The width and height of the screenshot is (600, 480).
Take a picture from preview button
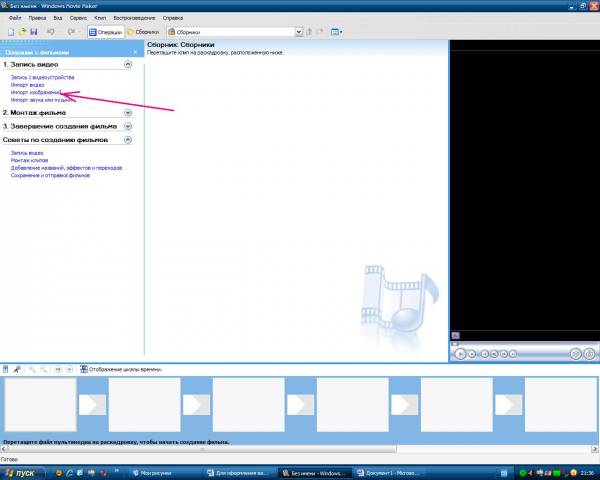point(589,354)
